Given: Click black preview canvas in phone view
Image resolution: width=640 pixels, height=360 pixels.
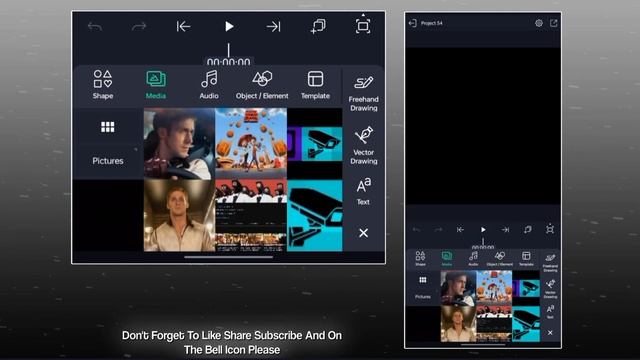Looking at the screenshot, I should (x=483, y=126).
